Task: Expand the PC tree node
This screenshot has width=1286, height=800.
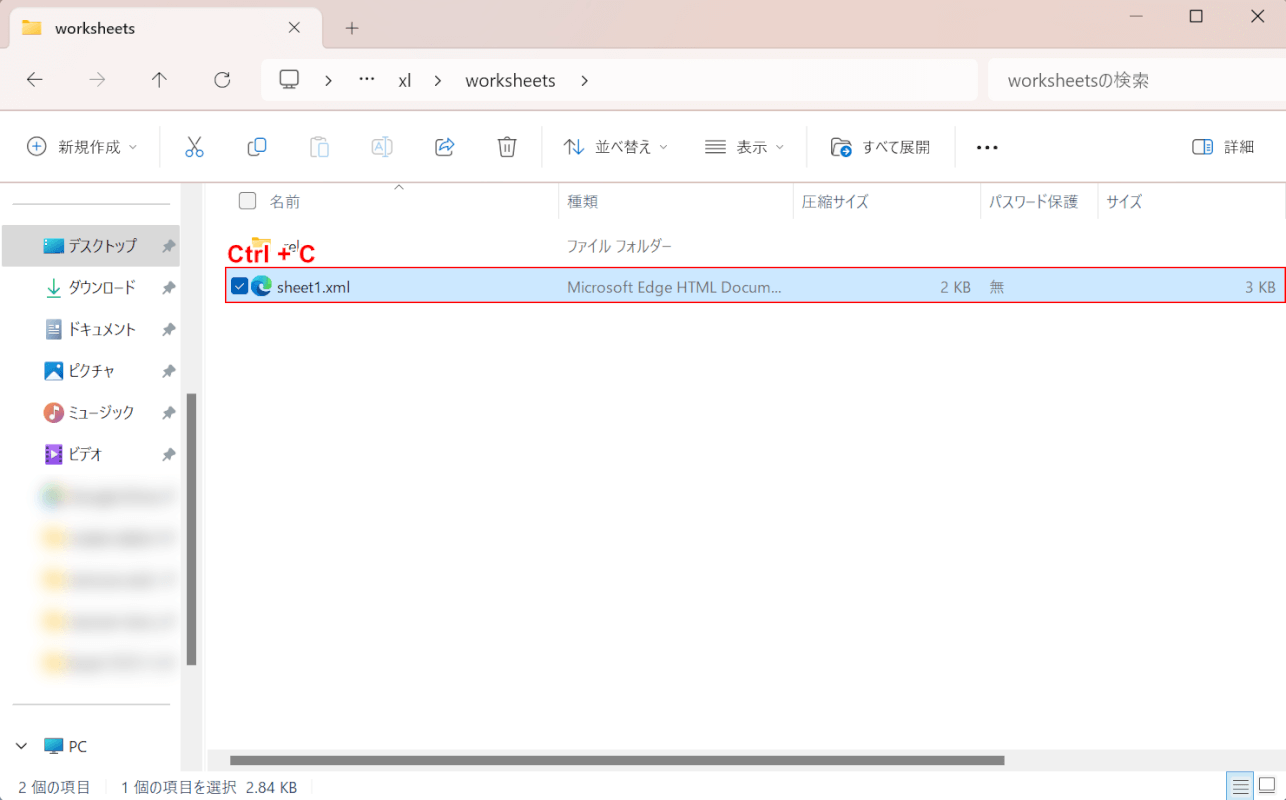Action: tap(22, 746)
